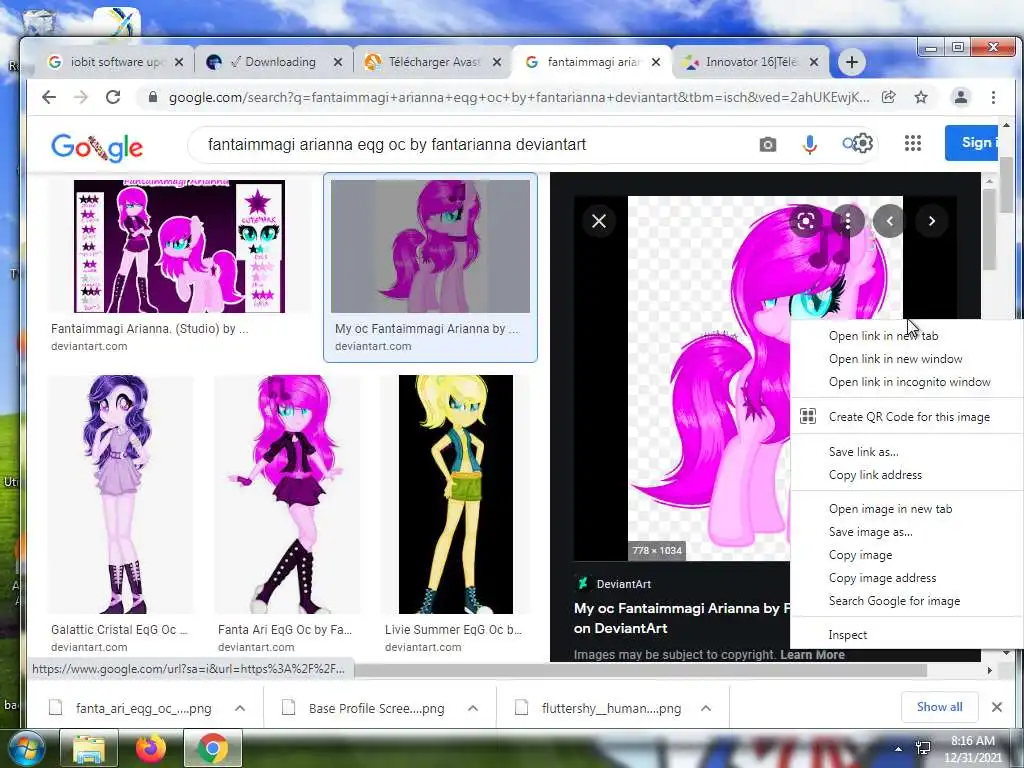Screen dimensions: 1024x768
Task: Close the image preview panel
Action: click(x=599, y=221)
